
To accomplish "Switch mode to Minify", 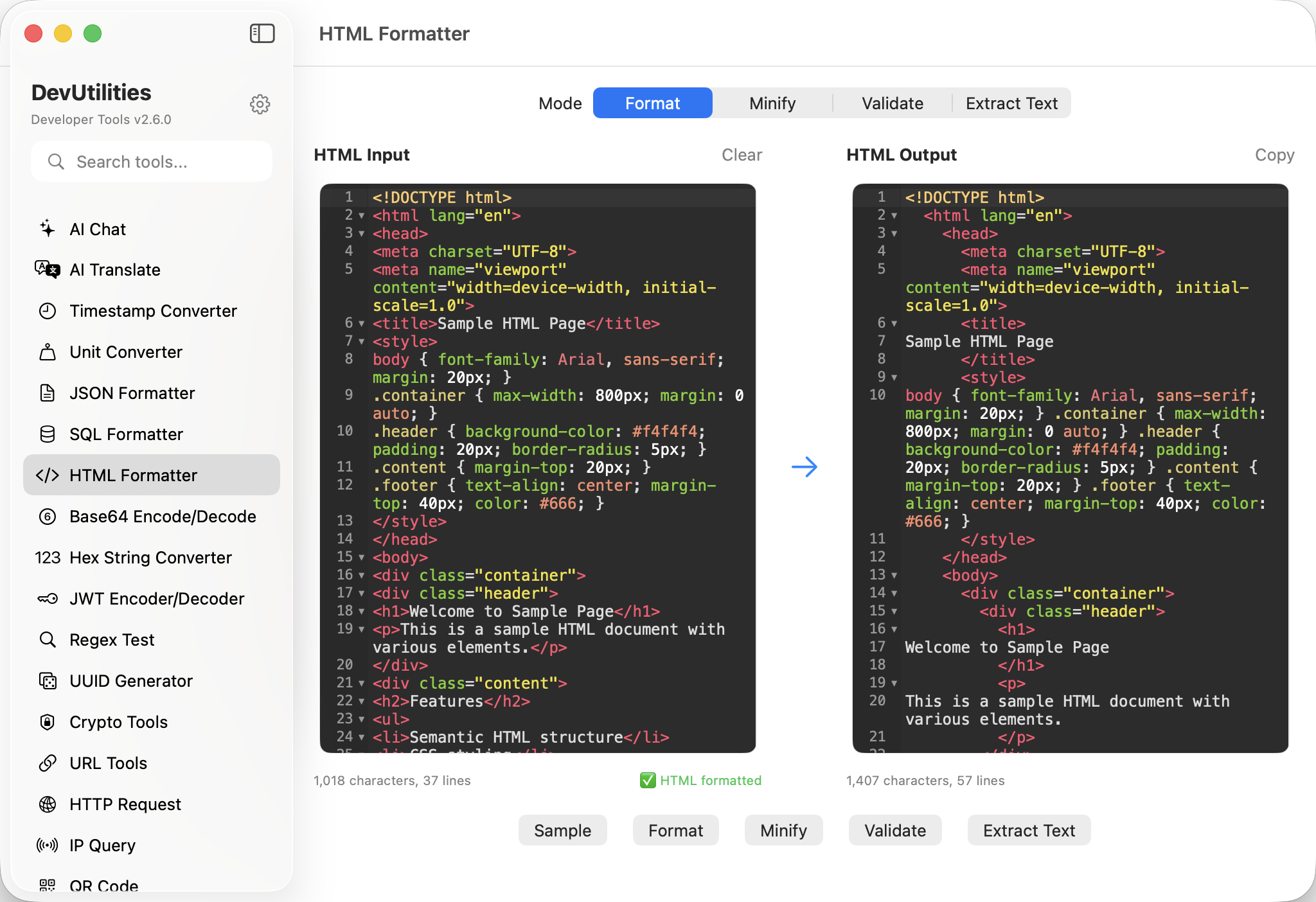I will (x=772, y=103).
